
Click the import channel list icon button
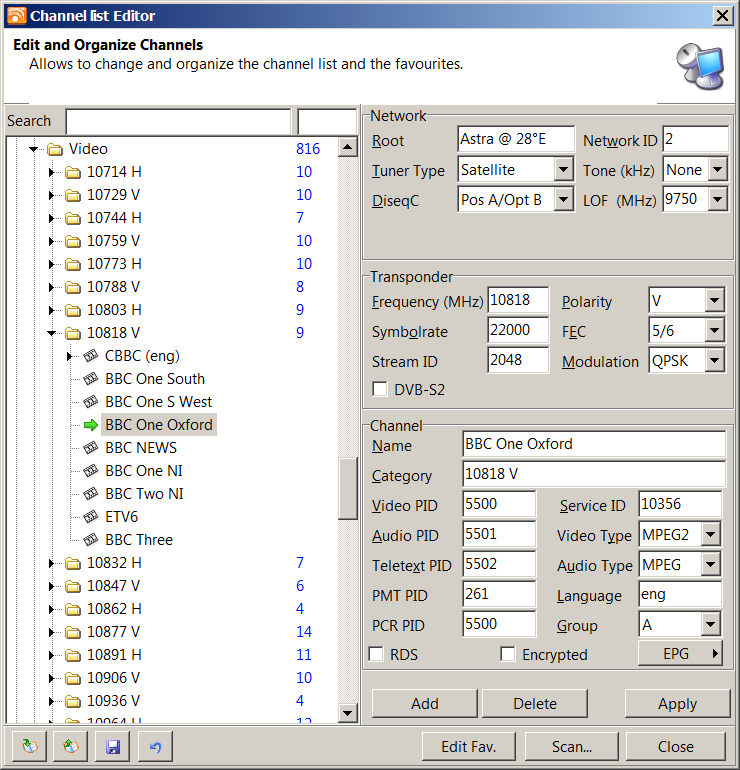[x=29, y=746]
